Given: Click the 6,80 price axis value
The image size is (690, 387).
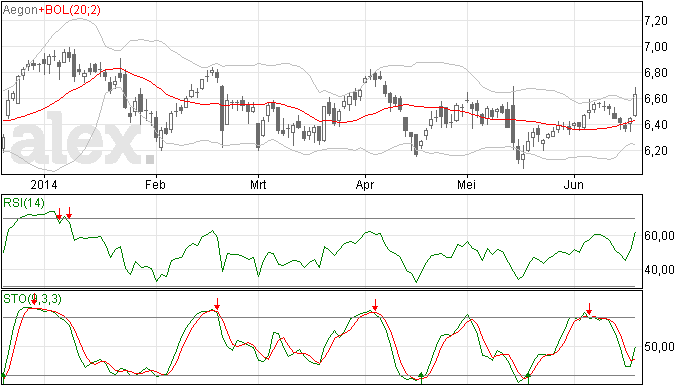Looking at the screenshot, I should coord(656,73).
